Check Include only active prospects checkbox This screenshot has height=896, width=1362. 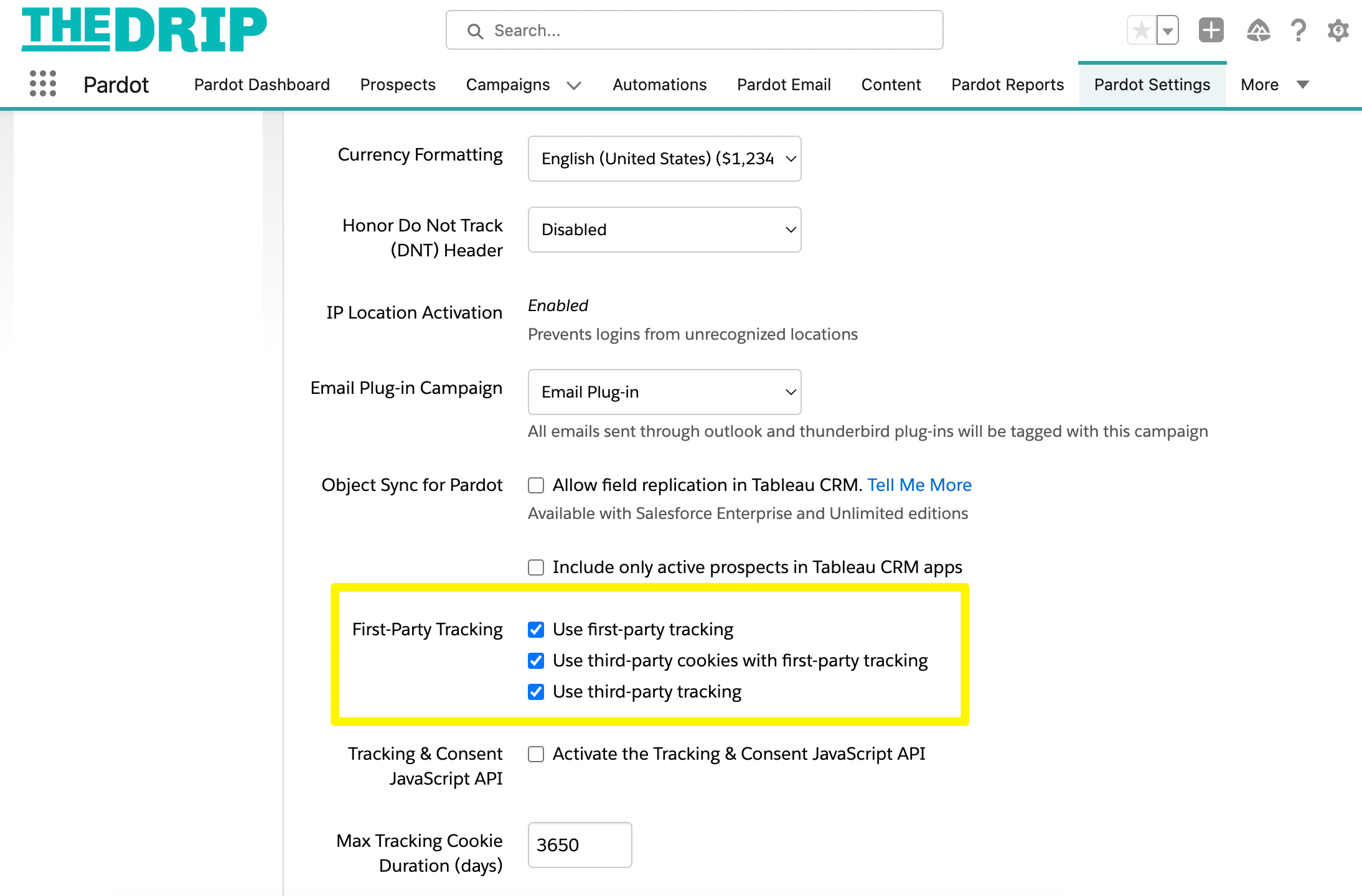pyautogui.click(x=536, y=567)
